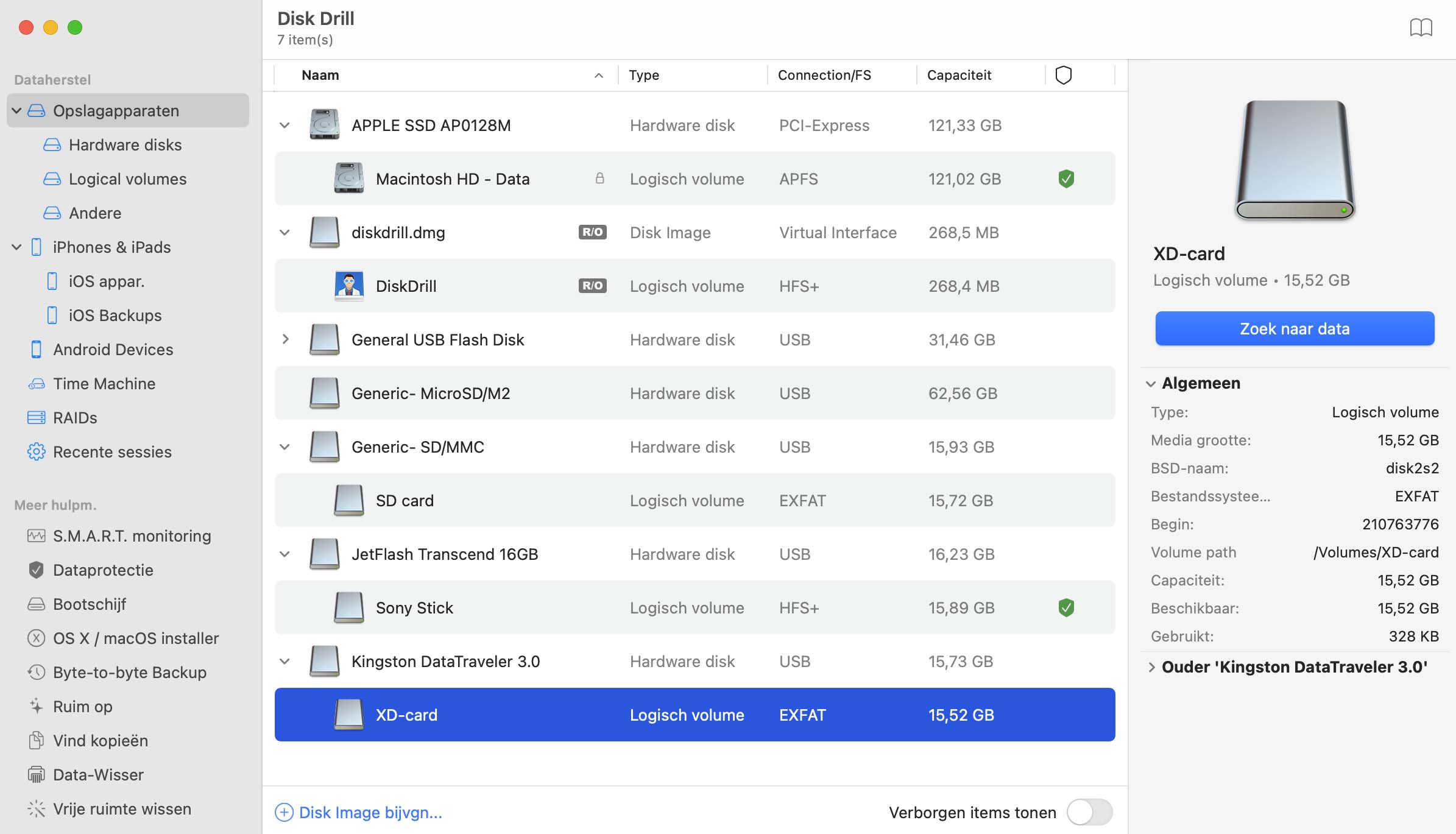Sort by Capaciteit column header
The image size is (1456, 834).
coord(981,75)
